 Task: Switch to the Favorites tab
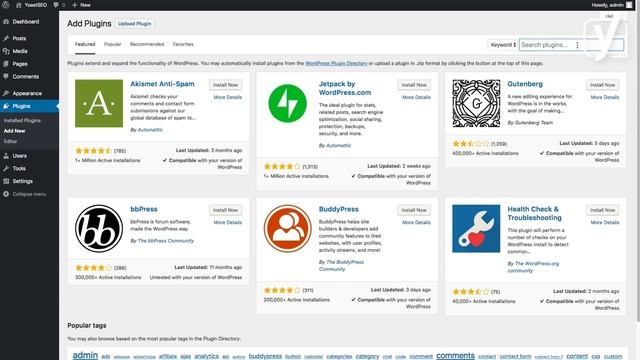tap(183, 44)
